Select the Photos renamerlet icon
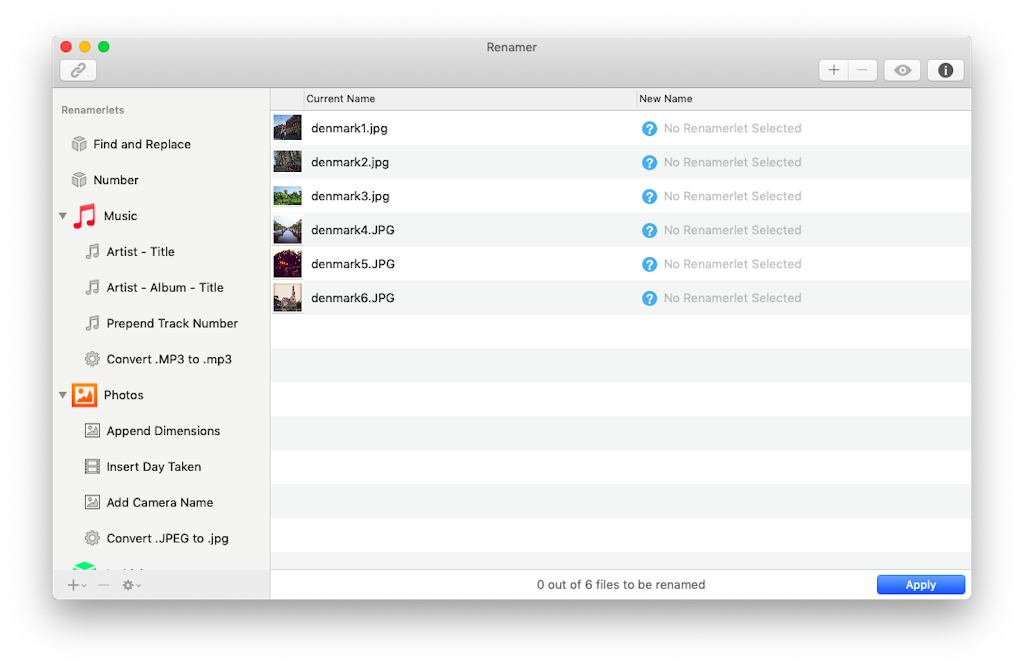The height and width of the screenshot is (669, 1024). (x=84, y=395)
